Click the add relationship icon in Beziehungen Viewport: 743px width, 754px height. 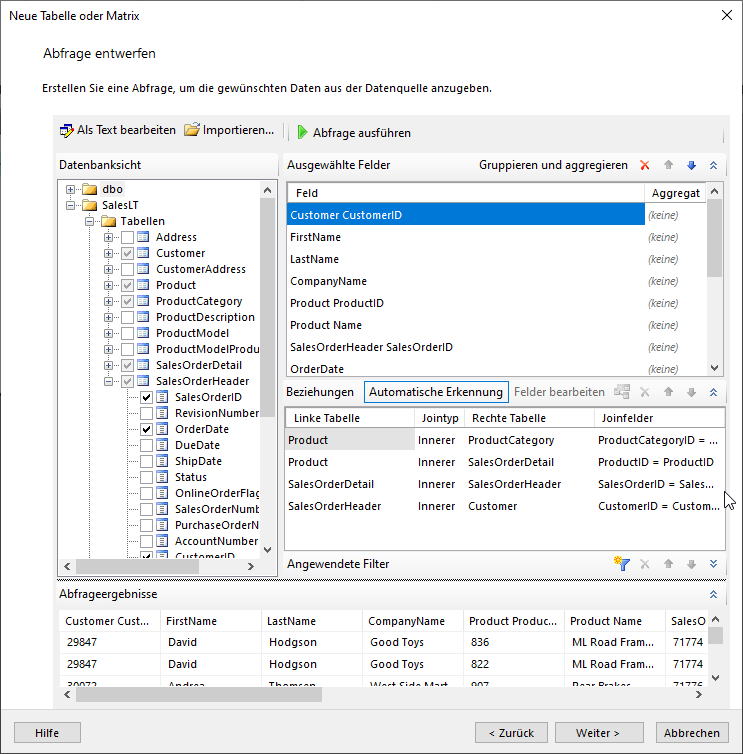622,393
